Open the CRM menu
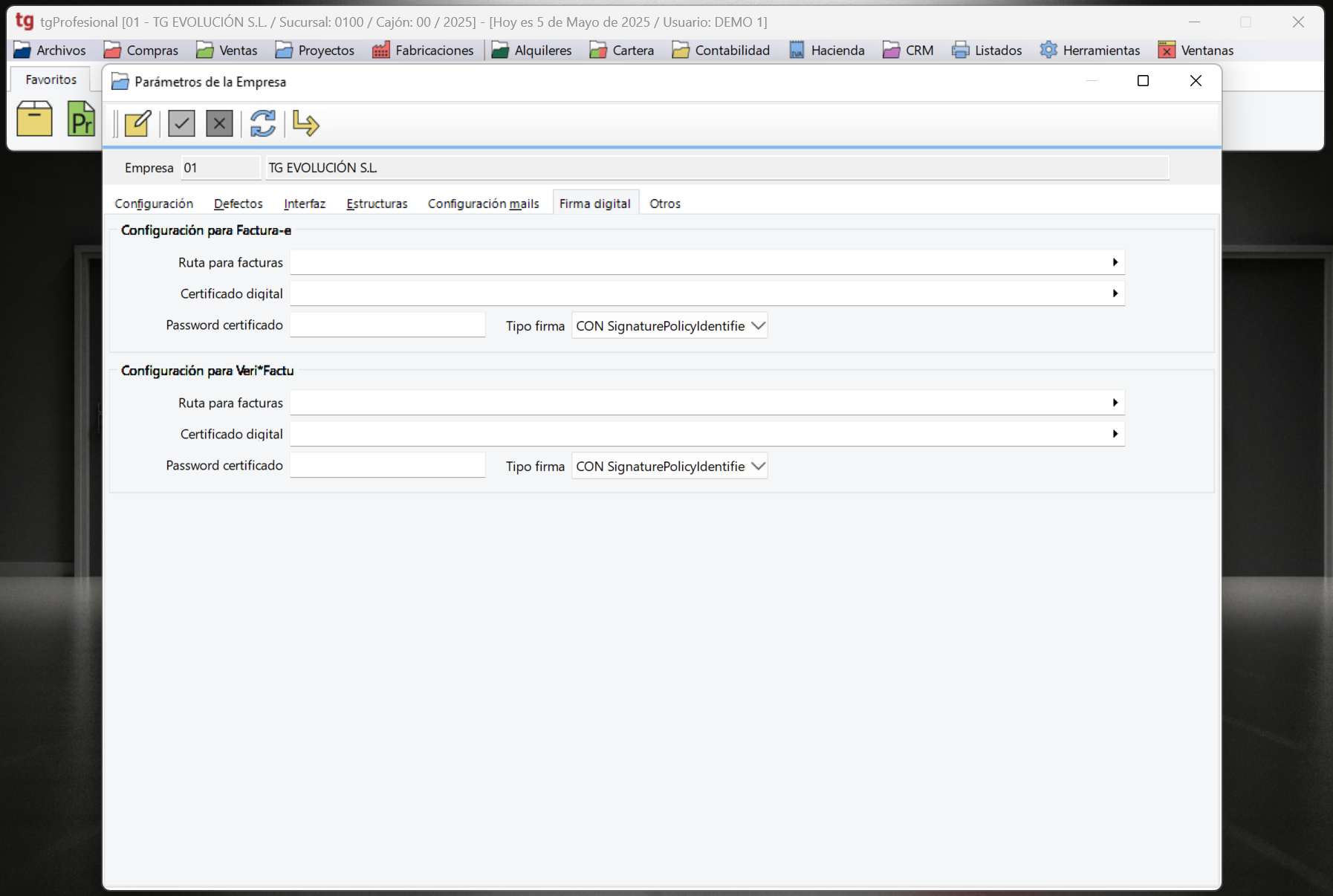Image resolution: width=1333 pixels, height=896 pixels. (908, 50)
